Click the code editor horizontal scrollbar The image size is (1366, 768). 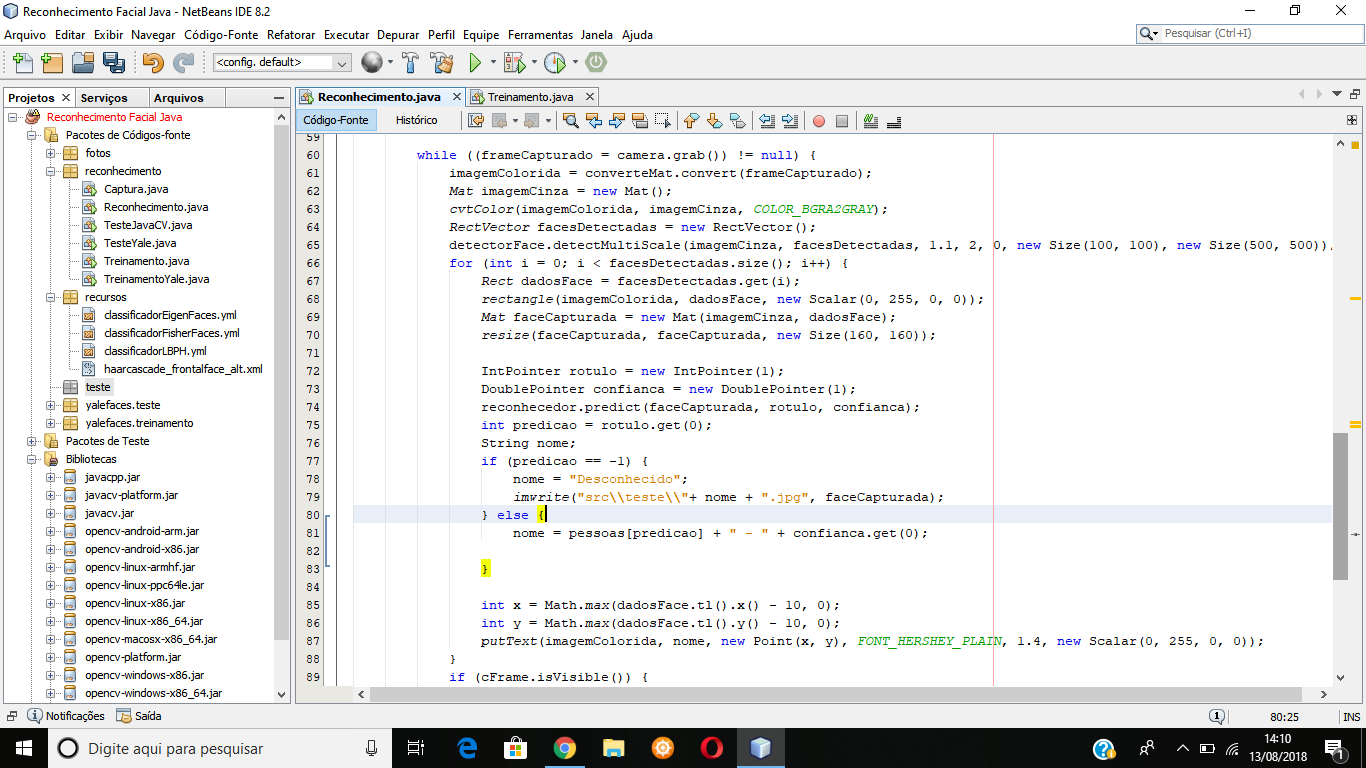[838, 694]
